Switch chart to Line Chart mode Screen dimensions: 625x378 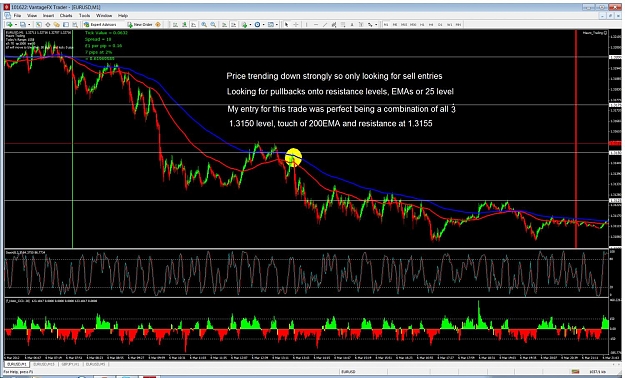coord(193,25)
